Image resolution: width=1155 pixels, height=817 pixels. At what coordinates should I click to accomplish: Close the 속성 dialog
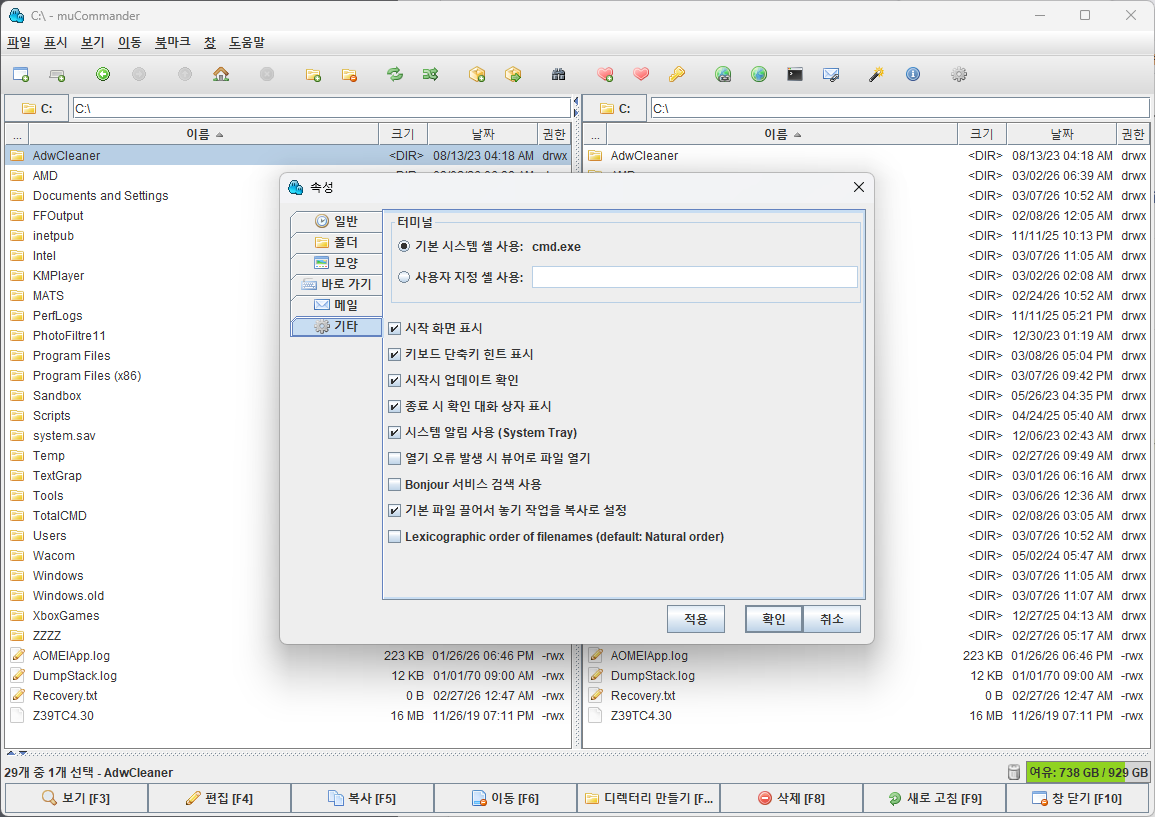click(858, 187)
